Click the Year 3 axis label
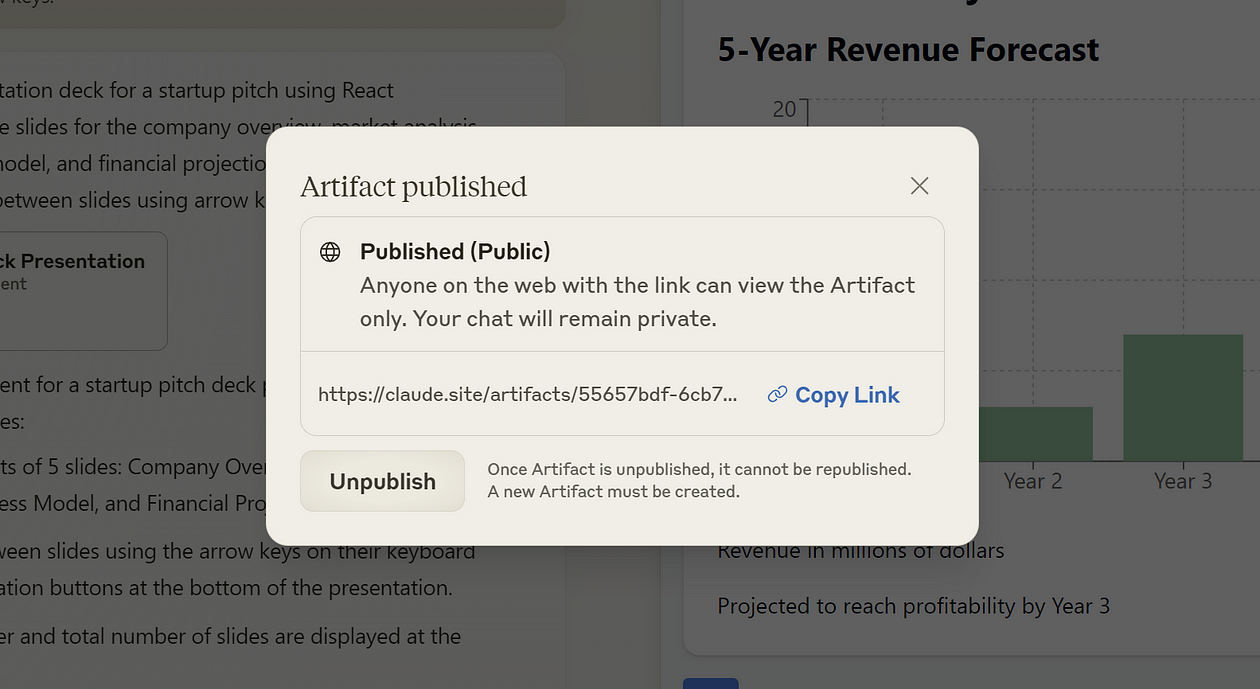 click(x=1182, y=481)
